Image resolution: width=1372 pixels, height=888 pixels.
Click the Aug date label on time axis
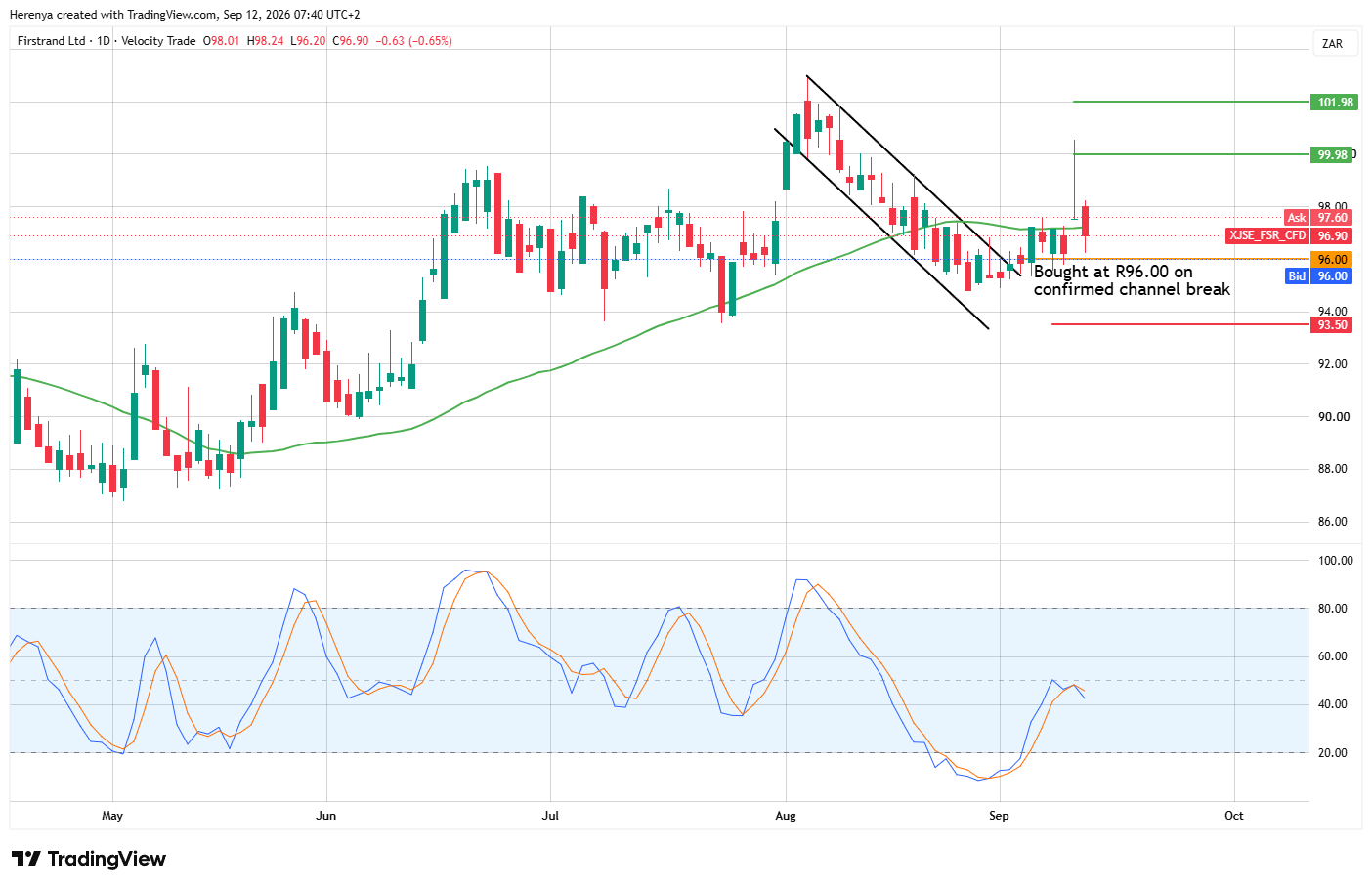point(786,815)
